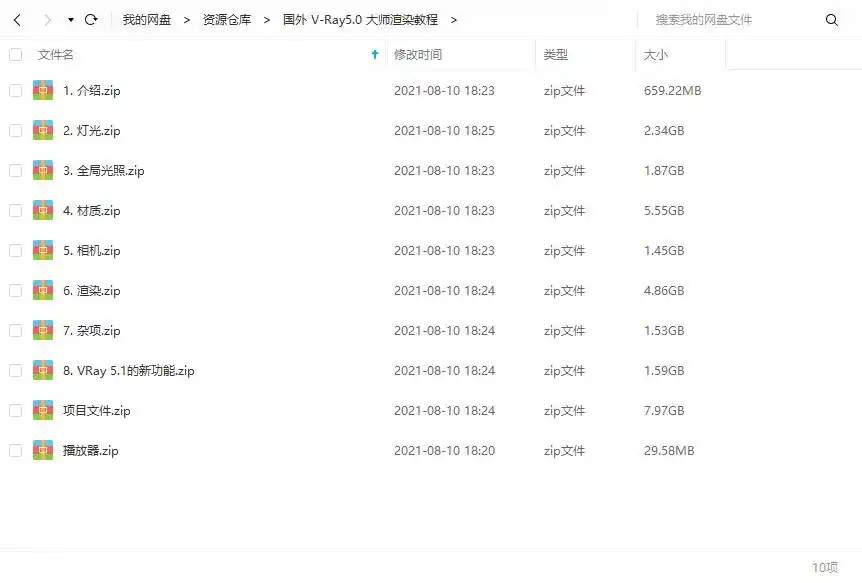Click the sort arrow in 文件名 column
Viewport: 862px width, 583px height.
pos(375,55)
